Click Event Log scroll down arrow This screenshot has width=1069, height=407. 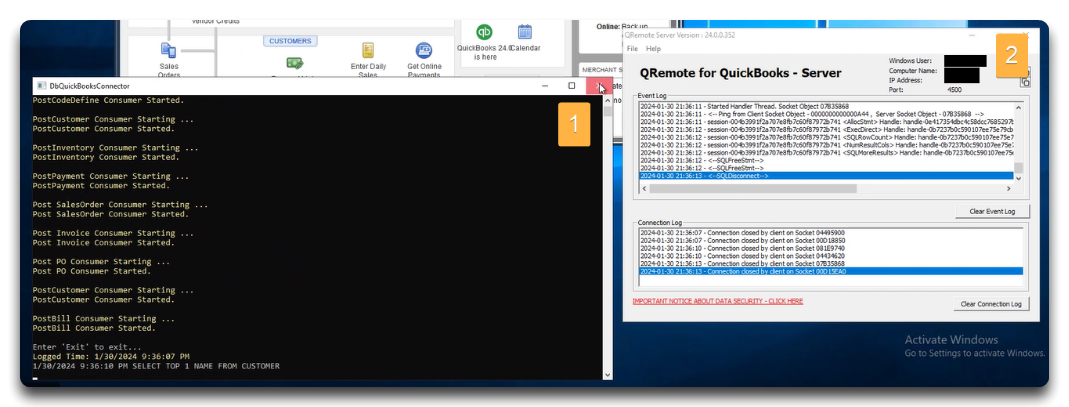[x=1019, y=177]
